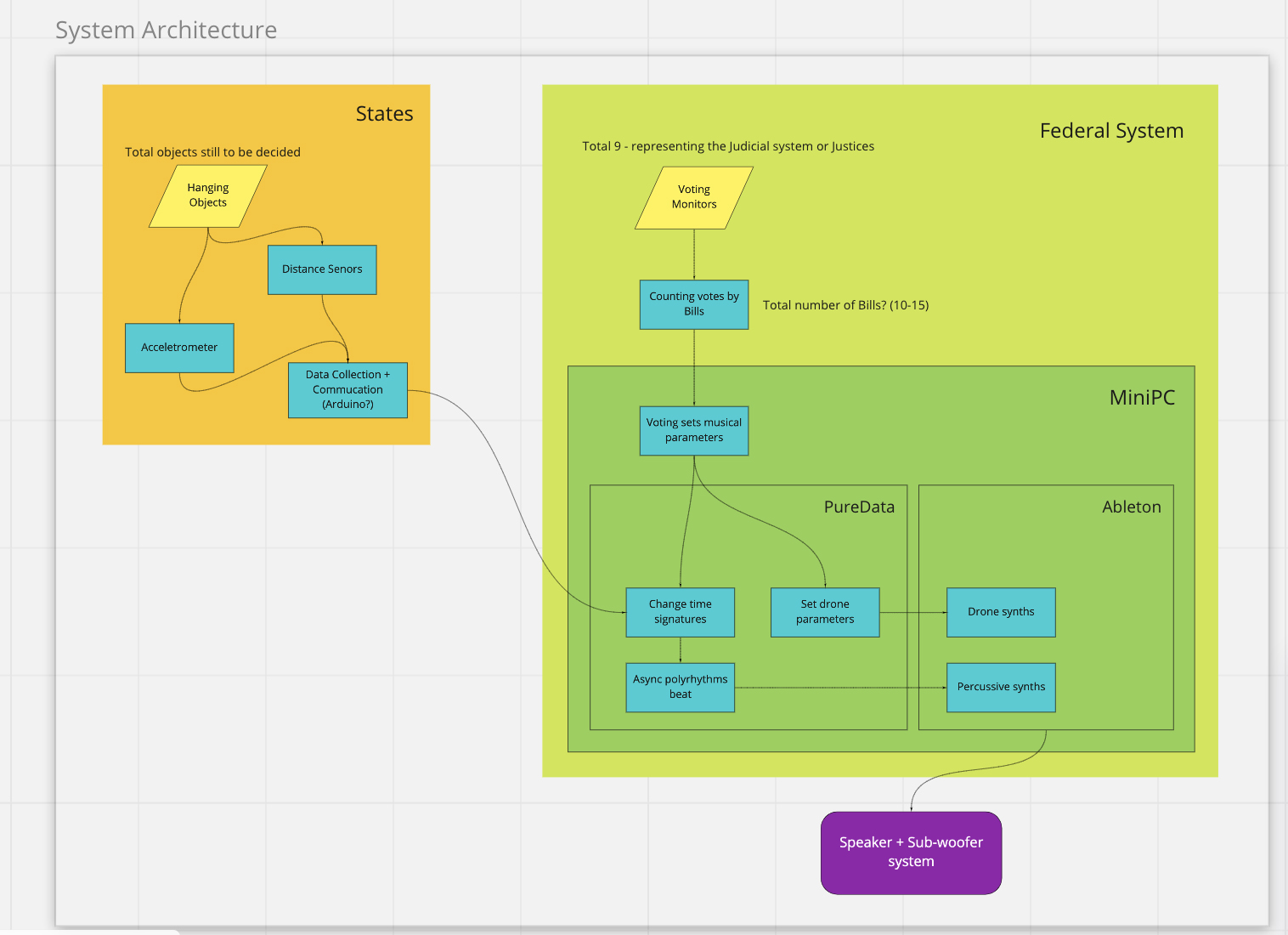The width and height of the screenshot is (1288, 935).
Task: Select the Set drone parameters box
Action: [x=825, y=612]
